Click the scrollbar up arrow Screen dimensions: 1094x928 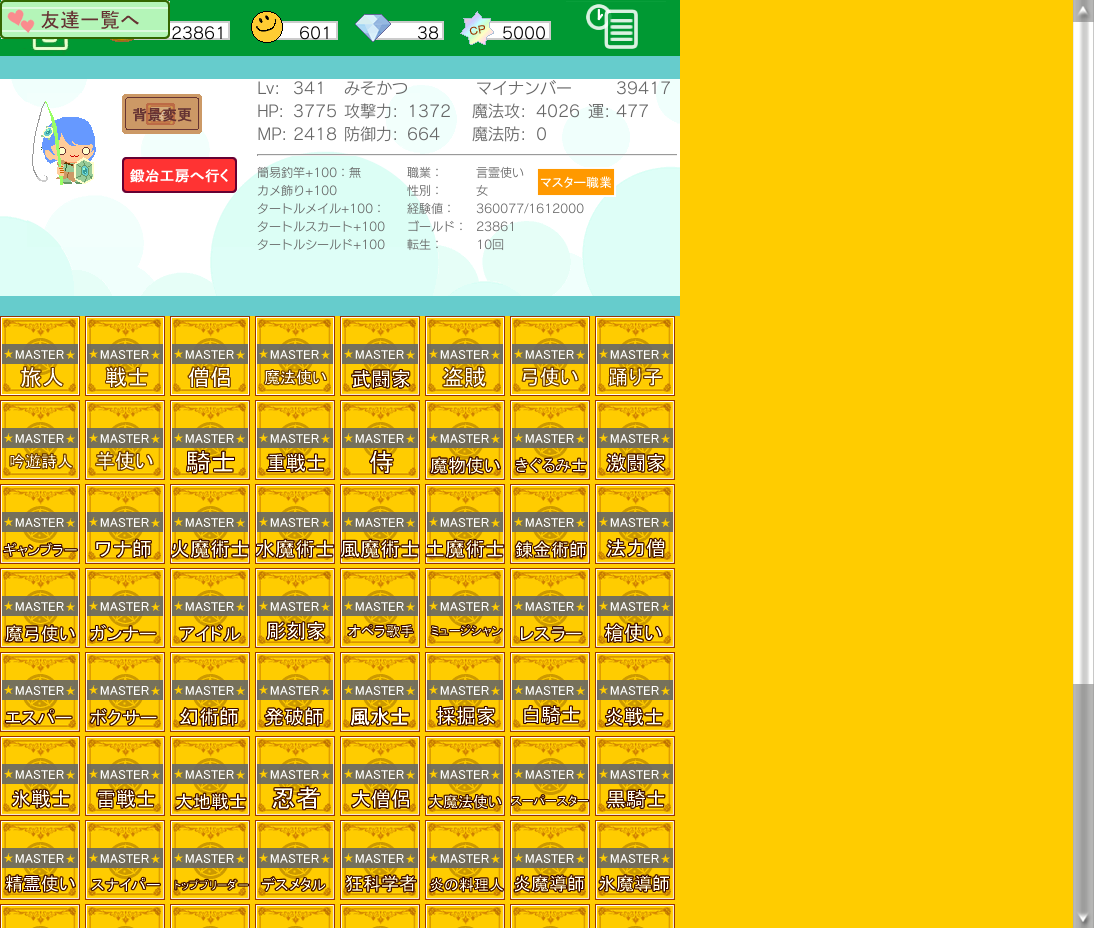[1083, 9]
